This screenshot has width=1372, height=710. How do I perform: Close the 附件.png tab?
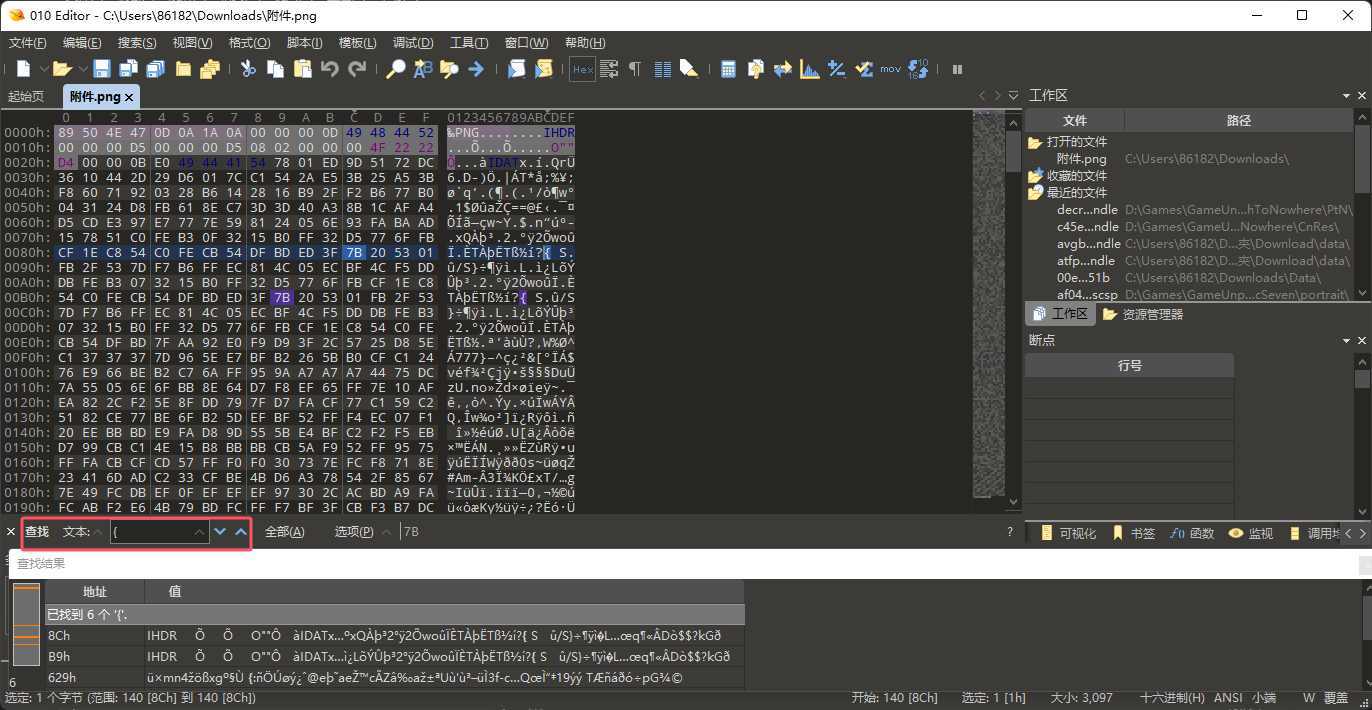pyautogui.click(x=130, y=97)
